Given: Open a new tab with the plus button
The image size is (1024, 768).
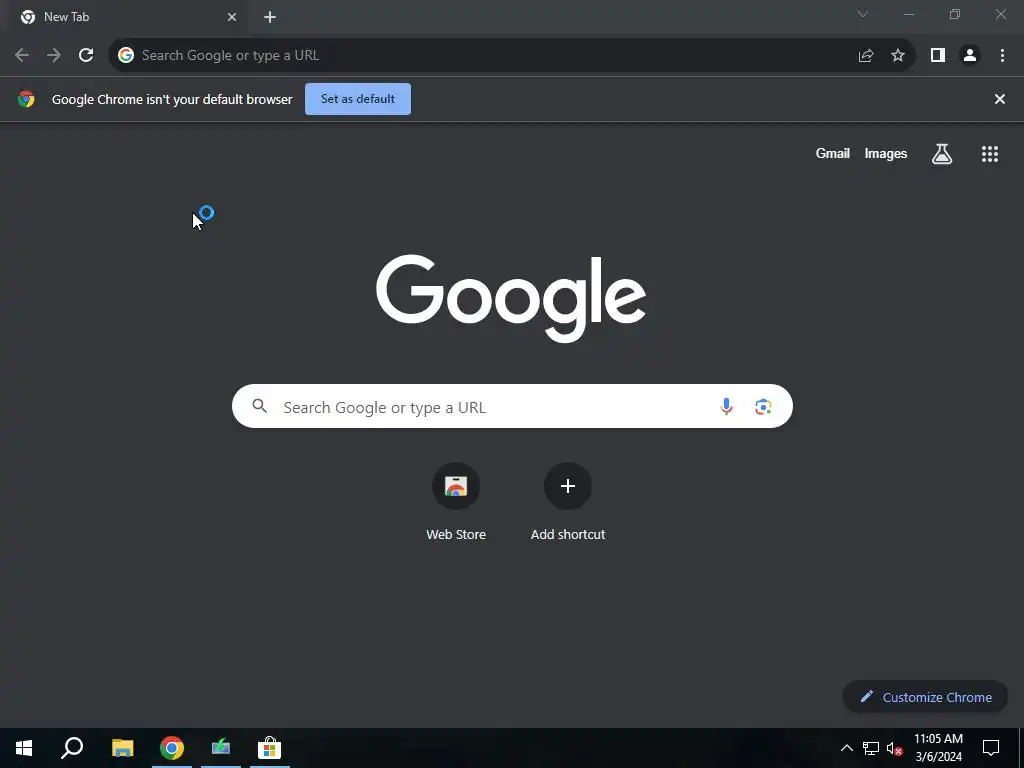Looking at the screenshot, I should 270,17.
